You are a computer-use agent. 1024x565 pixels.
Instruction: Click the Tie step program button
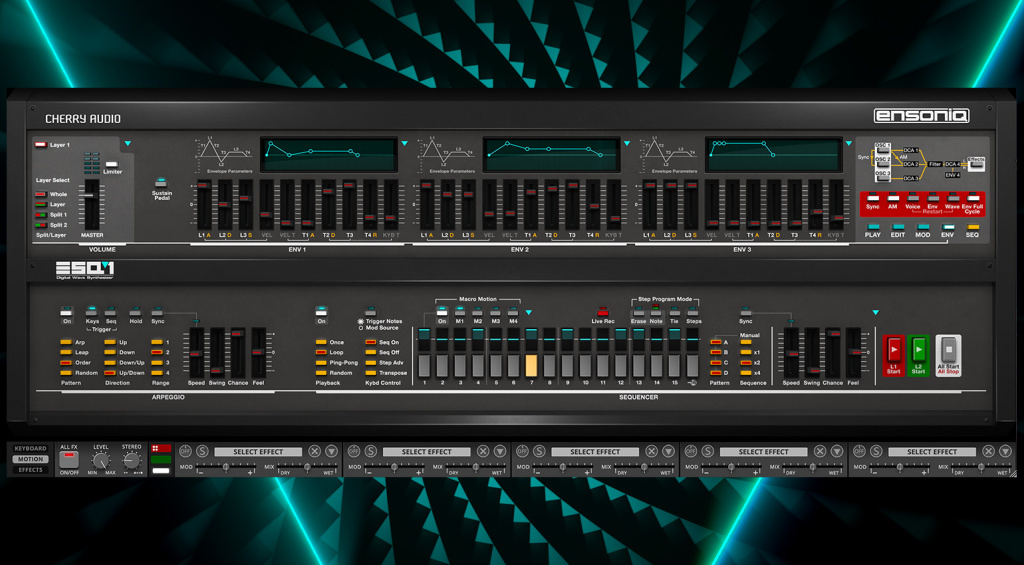click(675, 312)
